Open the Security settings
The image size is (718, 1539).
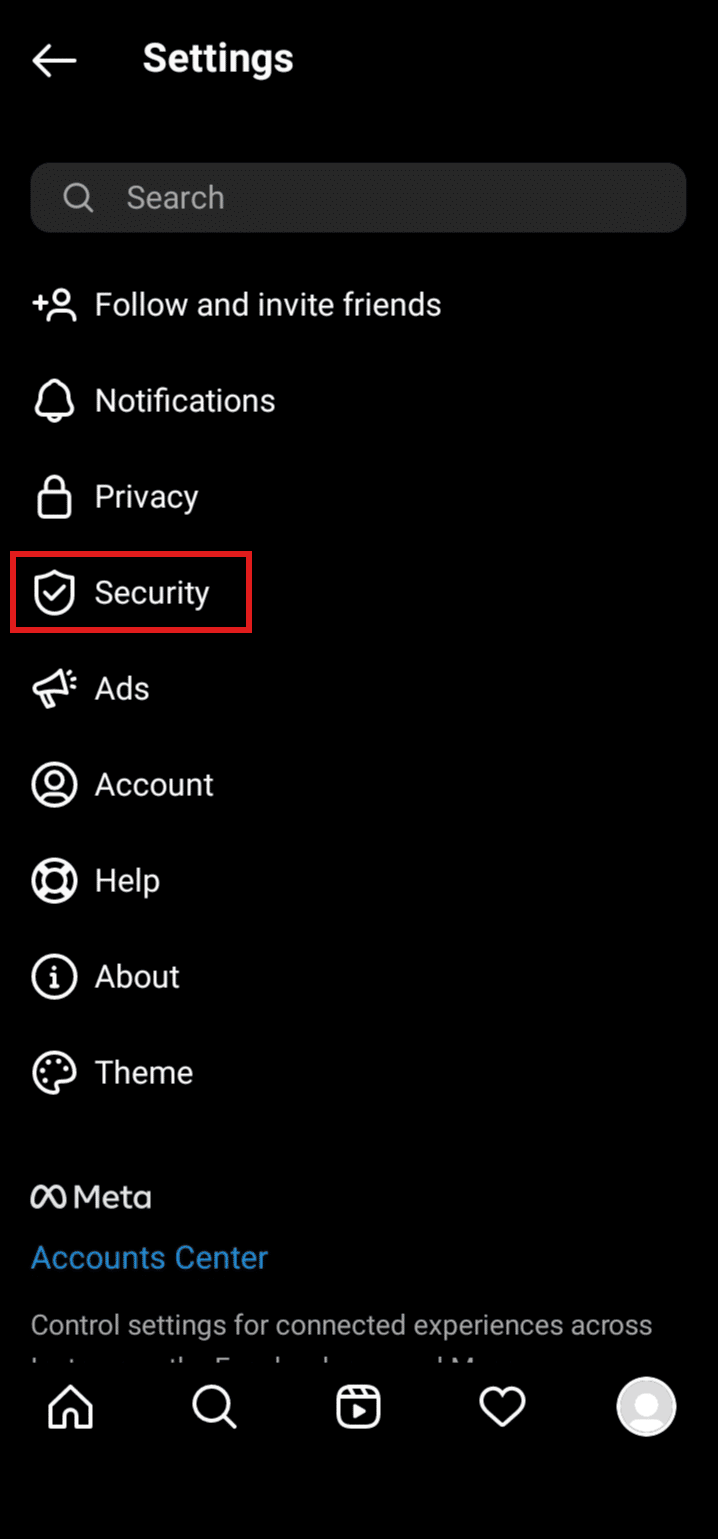click(x=152, y=593)
